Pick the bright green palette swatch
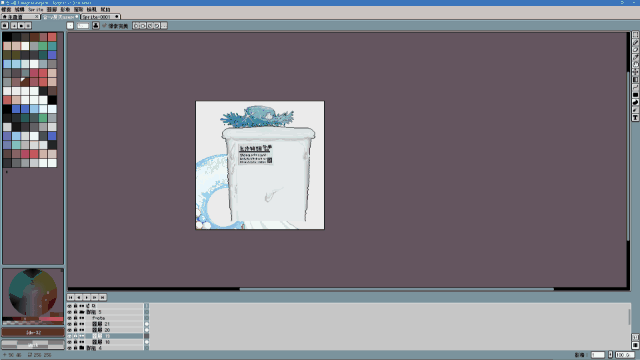640x360 pixels. coord(43,46)
